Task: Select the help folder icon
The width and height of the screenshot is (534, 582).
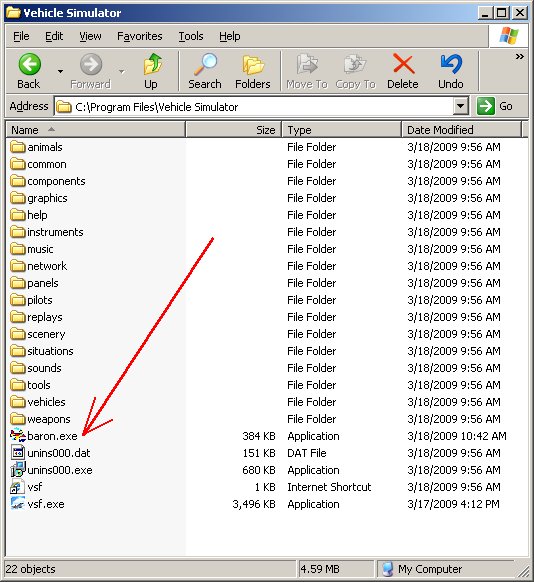Action: [18, 215]
